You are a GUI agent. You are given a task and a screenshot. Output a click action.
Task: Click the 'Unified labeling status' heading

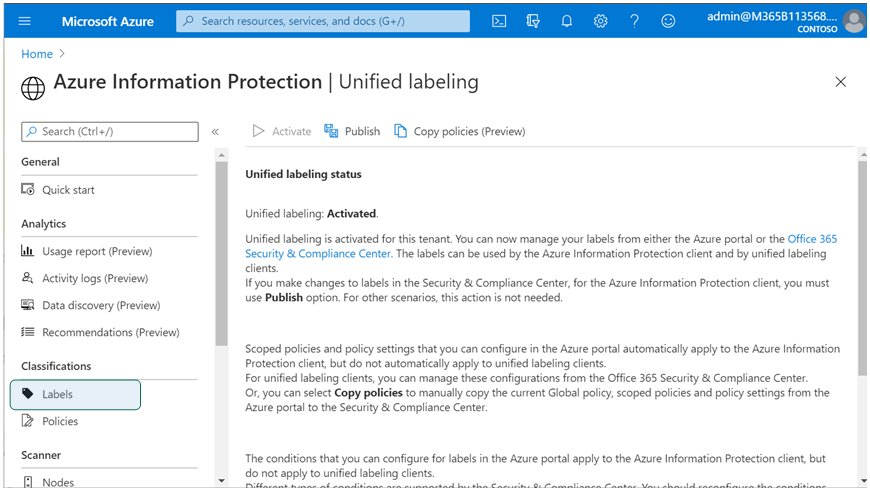(x=304, y=174)
